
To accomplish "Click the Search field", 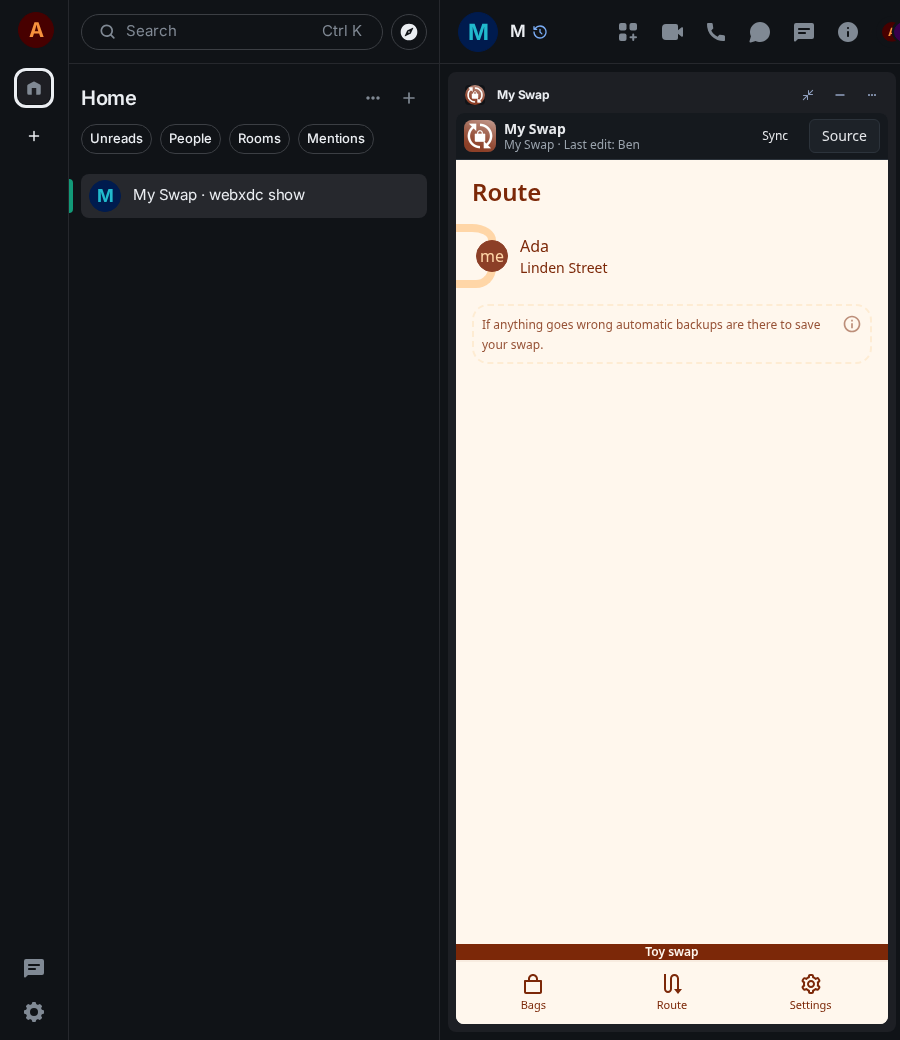I will click(231, 32).
